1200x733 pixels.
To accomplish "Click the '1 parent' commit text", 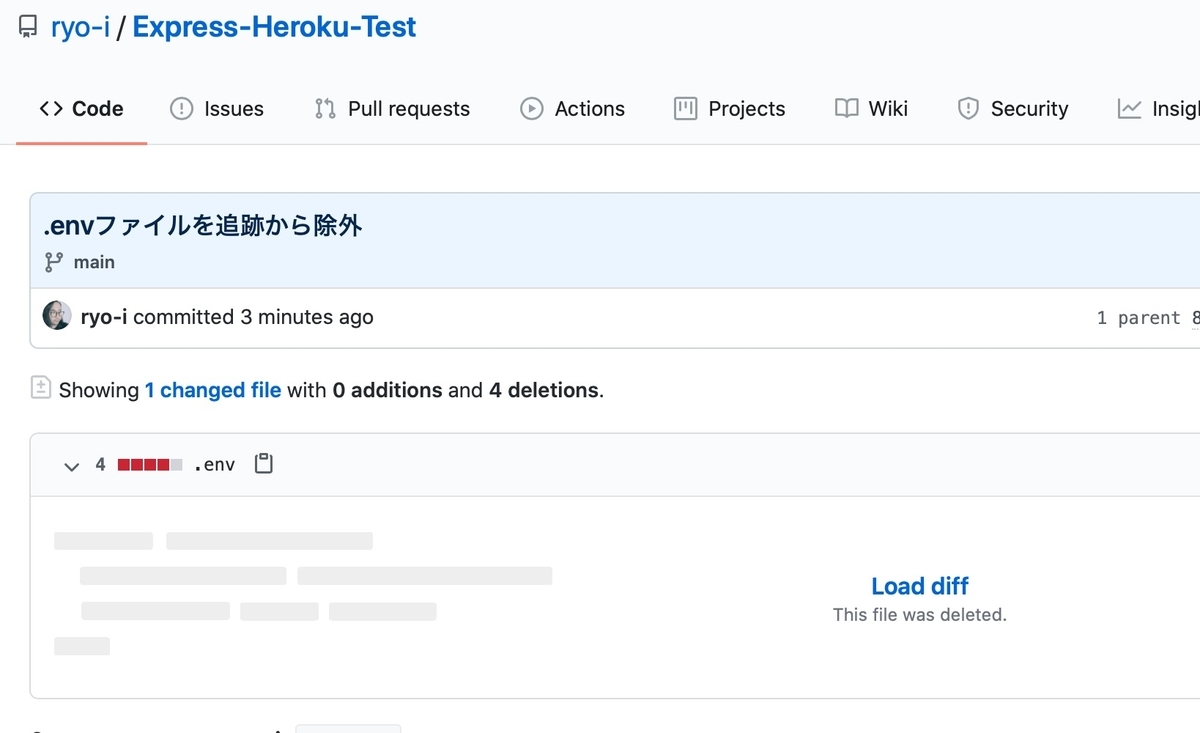I will click(1139, 318).
